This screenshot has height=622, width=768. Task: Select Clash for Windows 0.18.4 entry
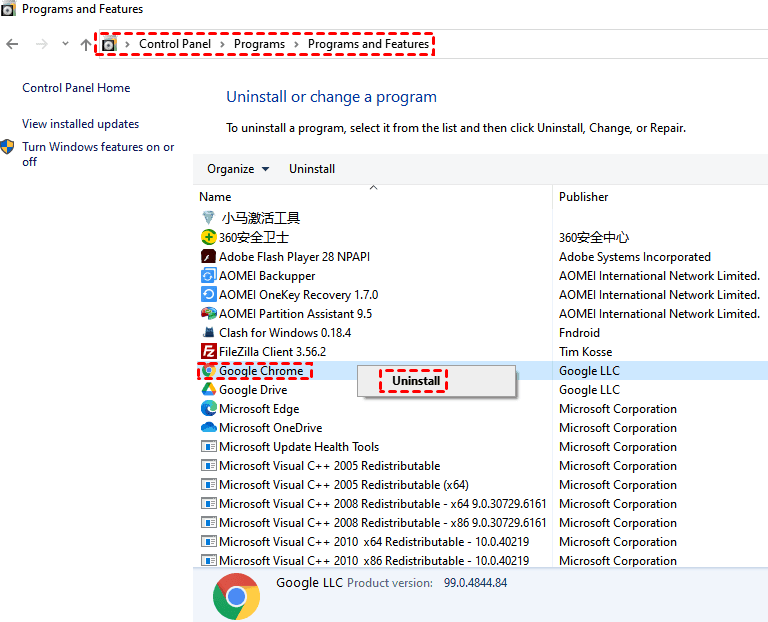tap(285, 333)
